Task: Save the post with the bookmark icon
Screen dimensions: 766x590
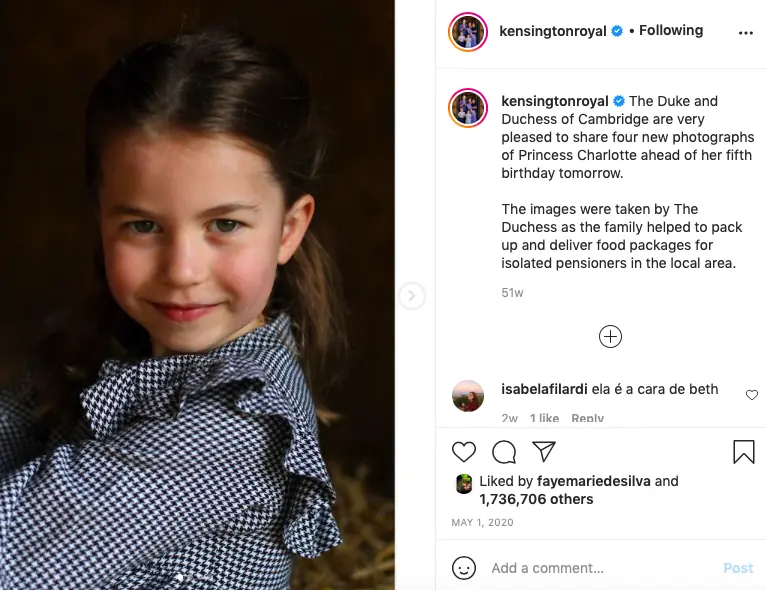Action: 744,452
